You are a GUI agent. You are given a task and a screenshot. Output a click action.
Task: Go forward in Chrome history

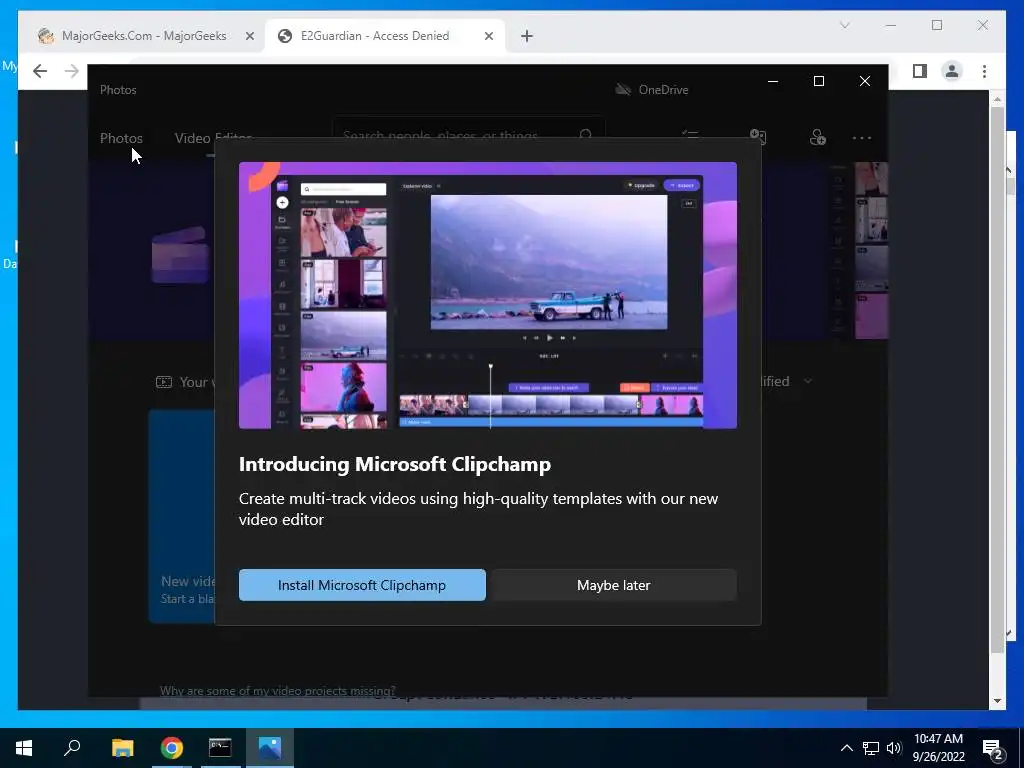tap(72, 71)
